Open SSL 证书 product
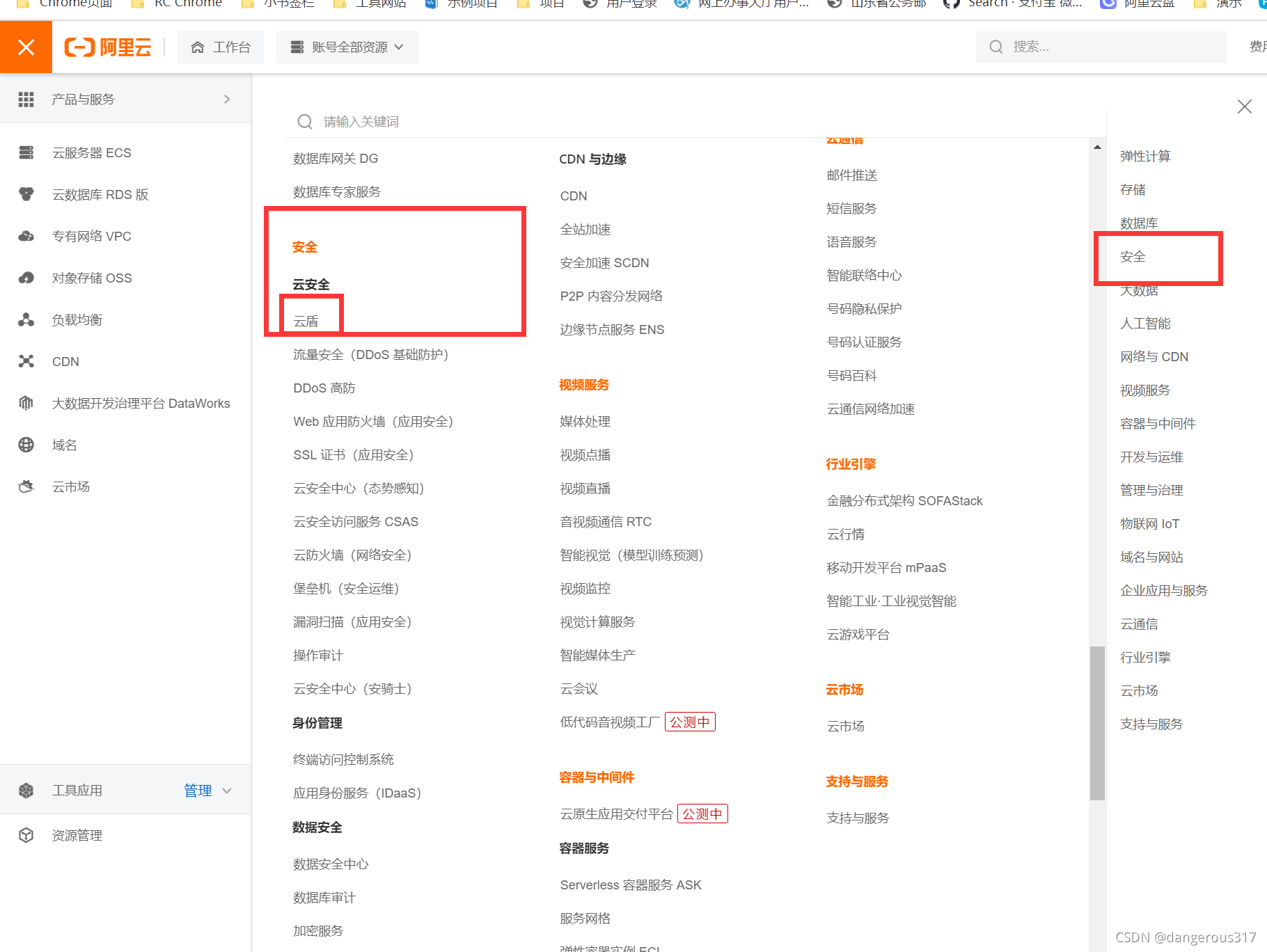The height and width of the screenshot is (952, 1267). click(x=354, y=455)
